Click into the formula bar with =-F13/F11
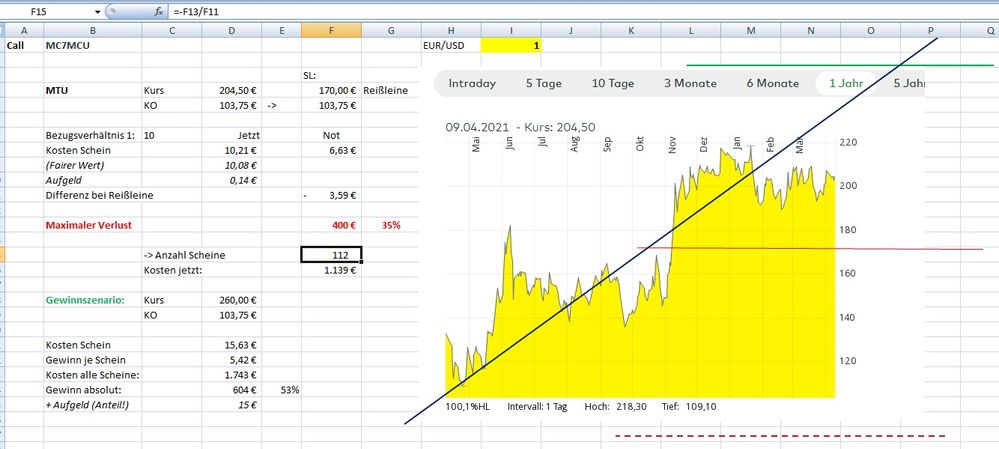This screenshot has height=449, width=999. [x=500, y=11]
